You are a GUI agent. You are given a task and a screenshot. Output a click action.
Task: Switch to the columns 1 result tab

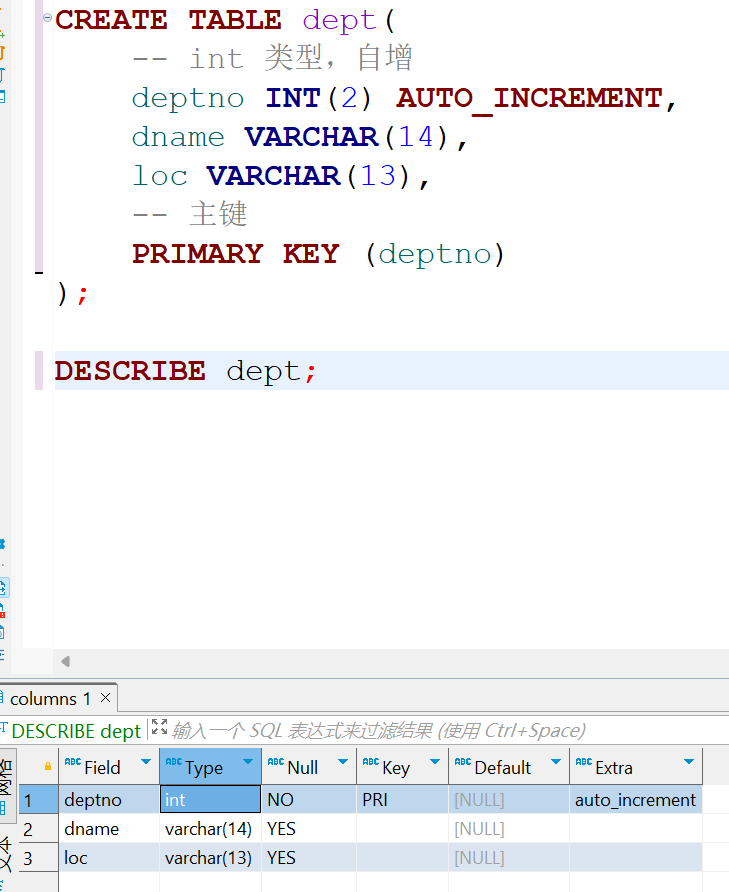[x=49, y=698]
